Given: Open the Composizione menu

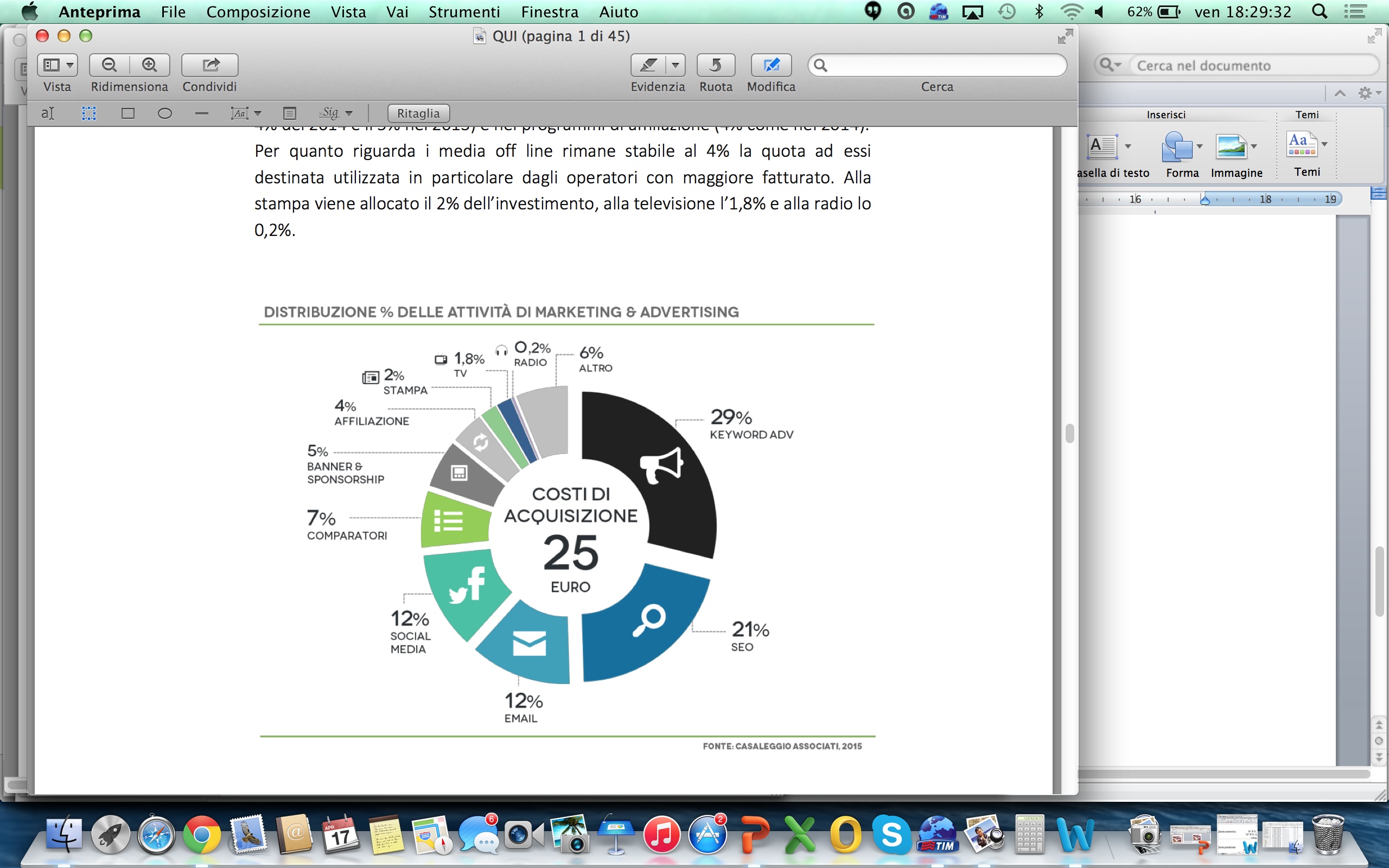Looking at the screenshot, I should tap(258, 12).
